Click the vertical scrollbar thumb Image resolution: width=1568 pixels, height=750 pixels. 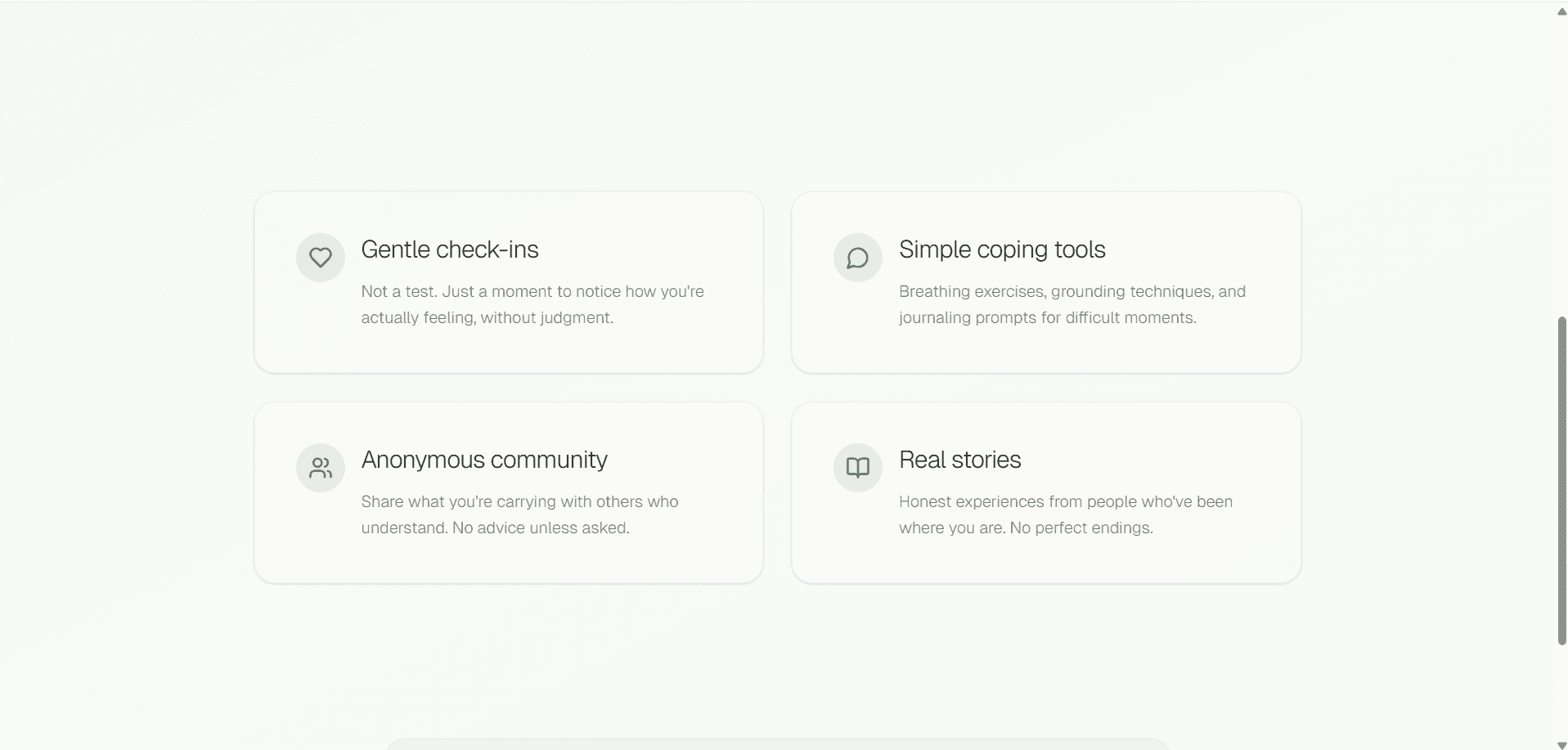click(1561, 481)
